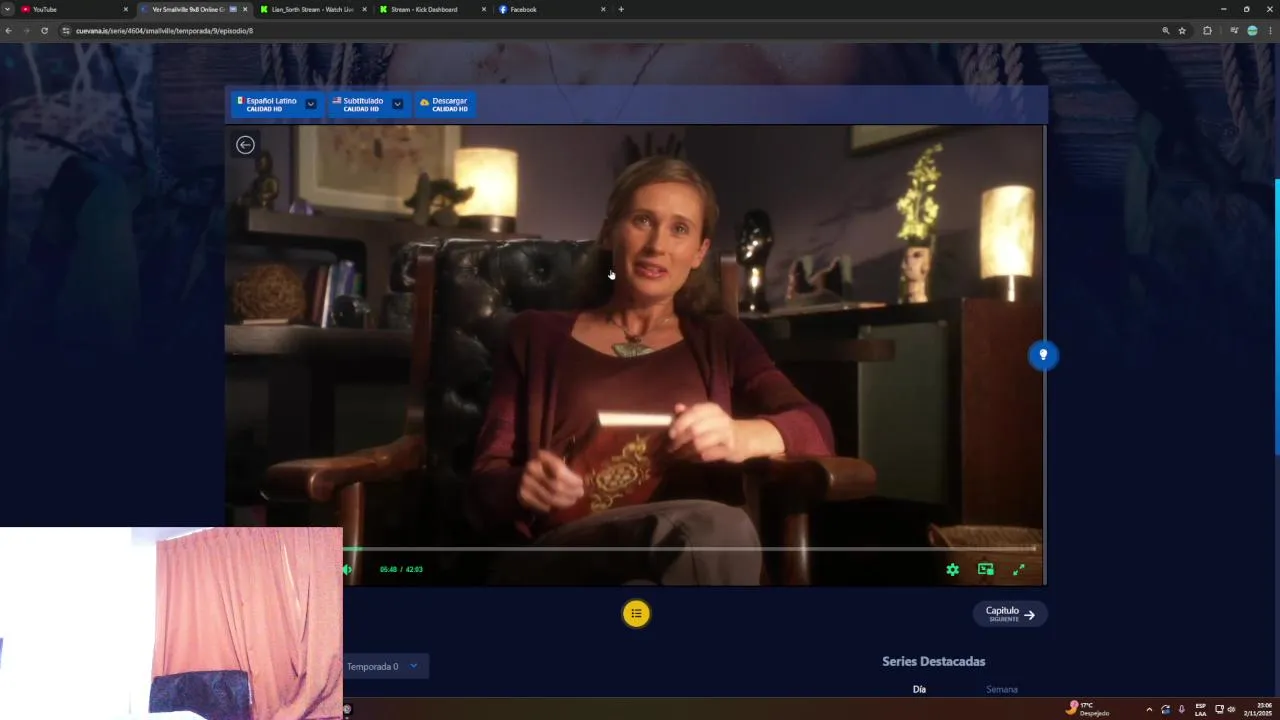Click the Series Destacadas heading
Screen dimensions: 1280x720
pyautogui.click(x=933, y=661)
